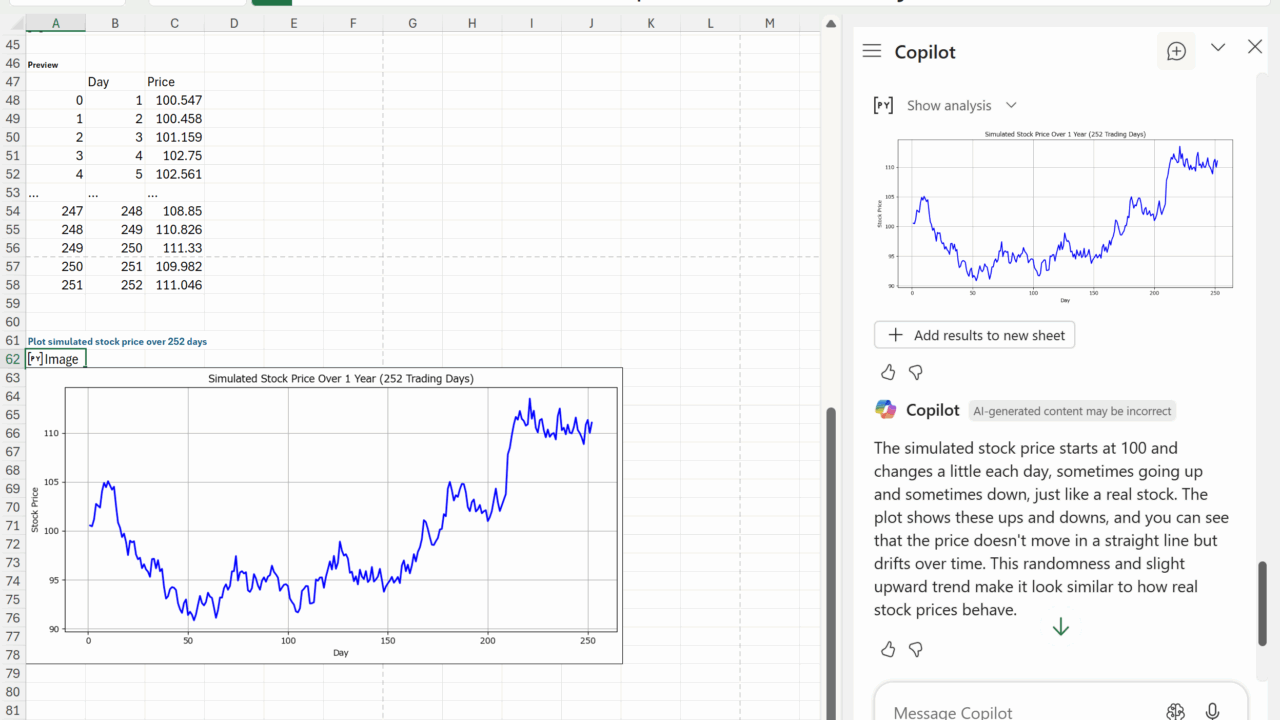Focus the Message Copilot input box
This screenshot has height=720, width=1280.
1060,703
